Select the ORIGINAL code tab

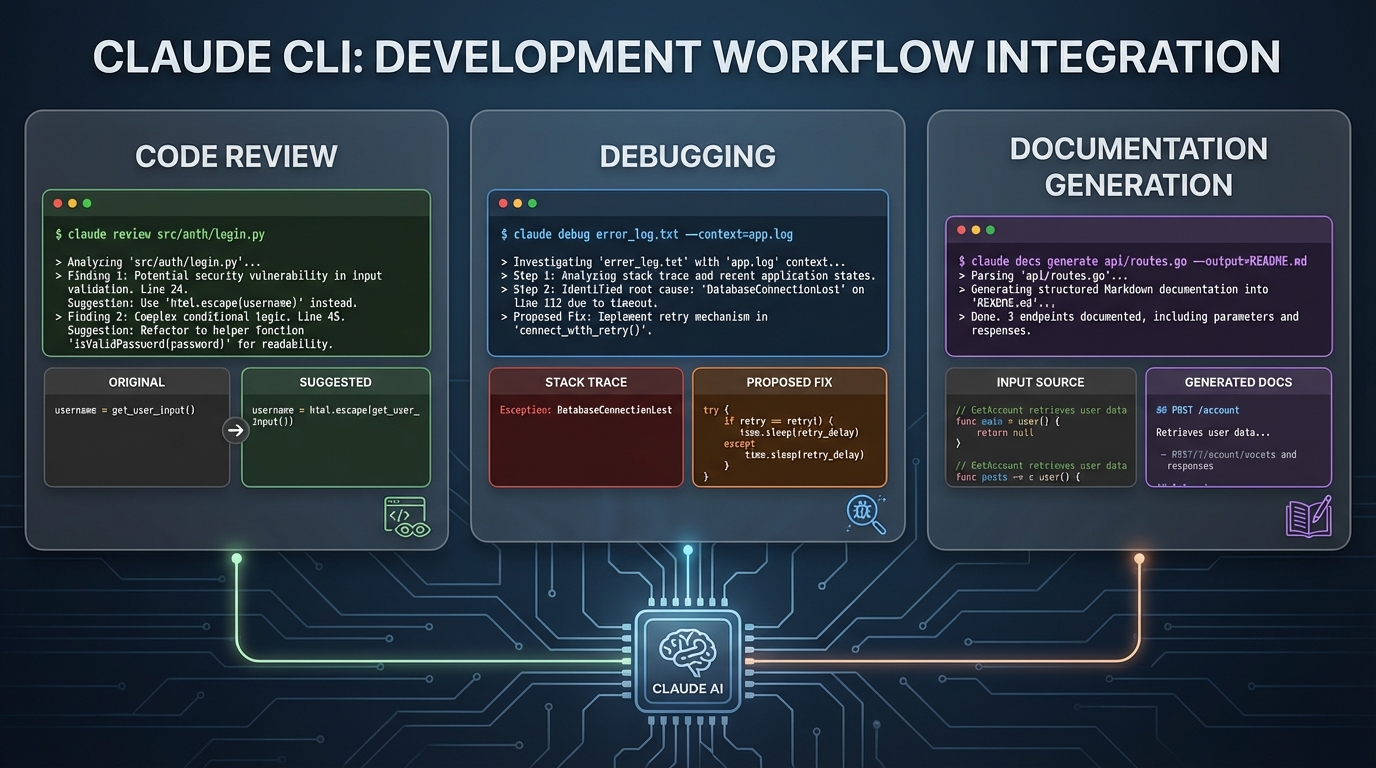[136, 382]
